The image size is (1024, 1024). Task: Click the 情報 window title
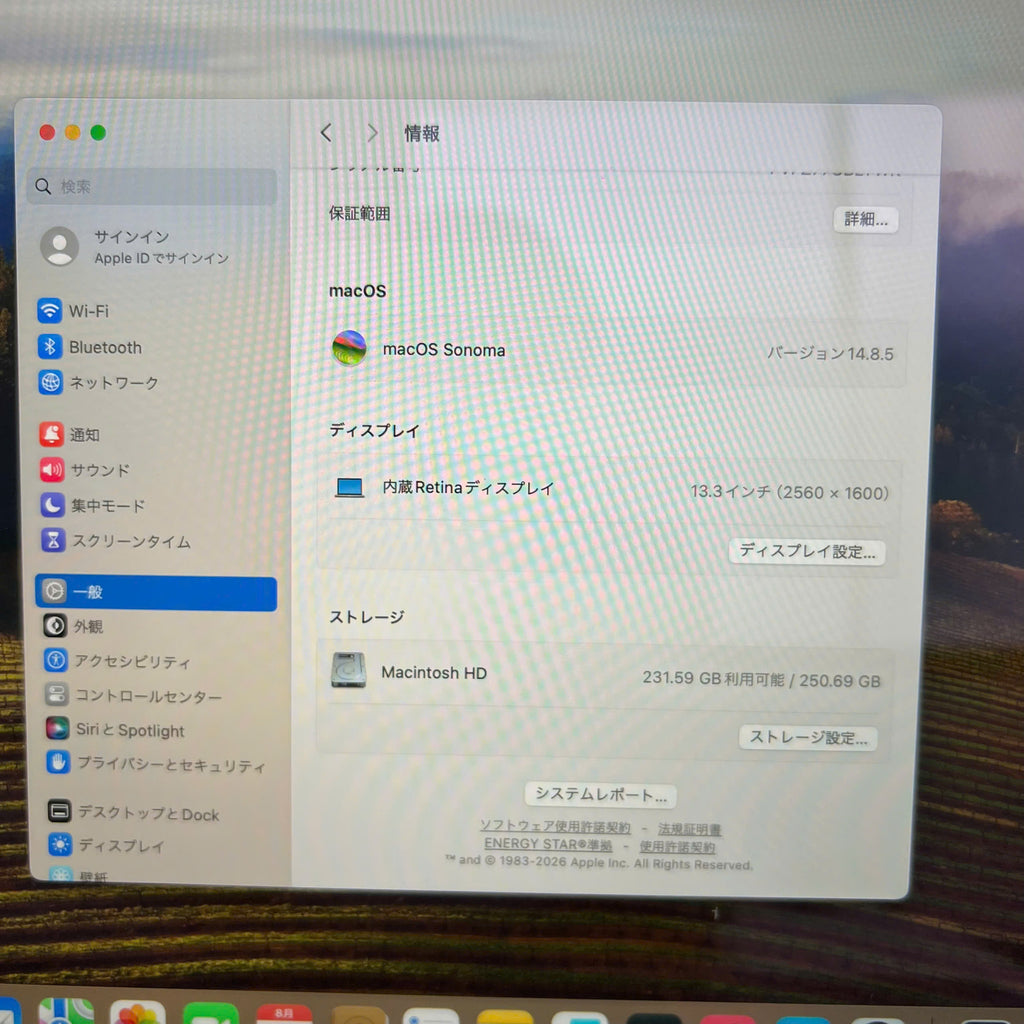(x=422, y=134)
